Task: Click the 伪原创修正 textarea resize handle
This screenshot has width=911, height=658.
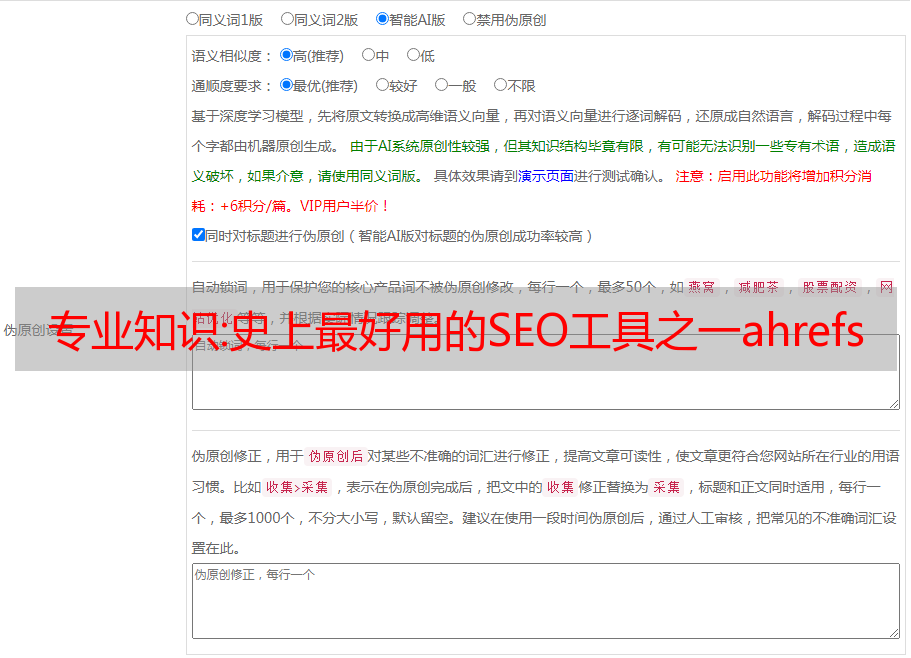Action: click(894, 633)
